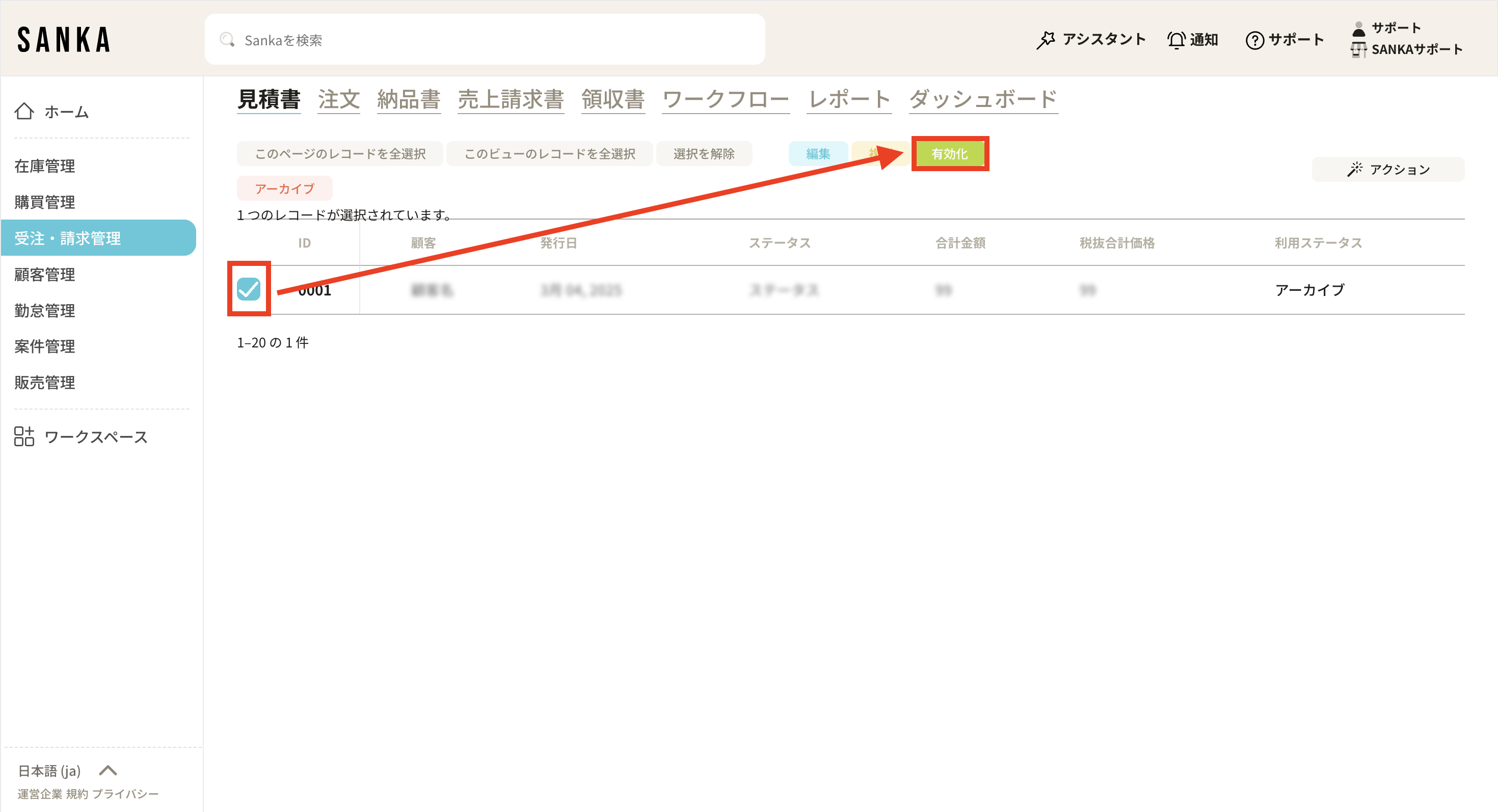Select all records on this page button

point(340,153)
